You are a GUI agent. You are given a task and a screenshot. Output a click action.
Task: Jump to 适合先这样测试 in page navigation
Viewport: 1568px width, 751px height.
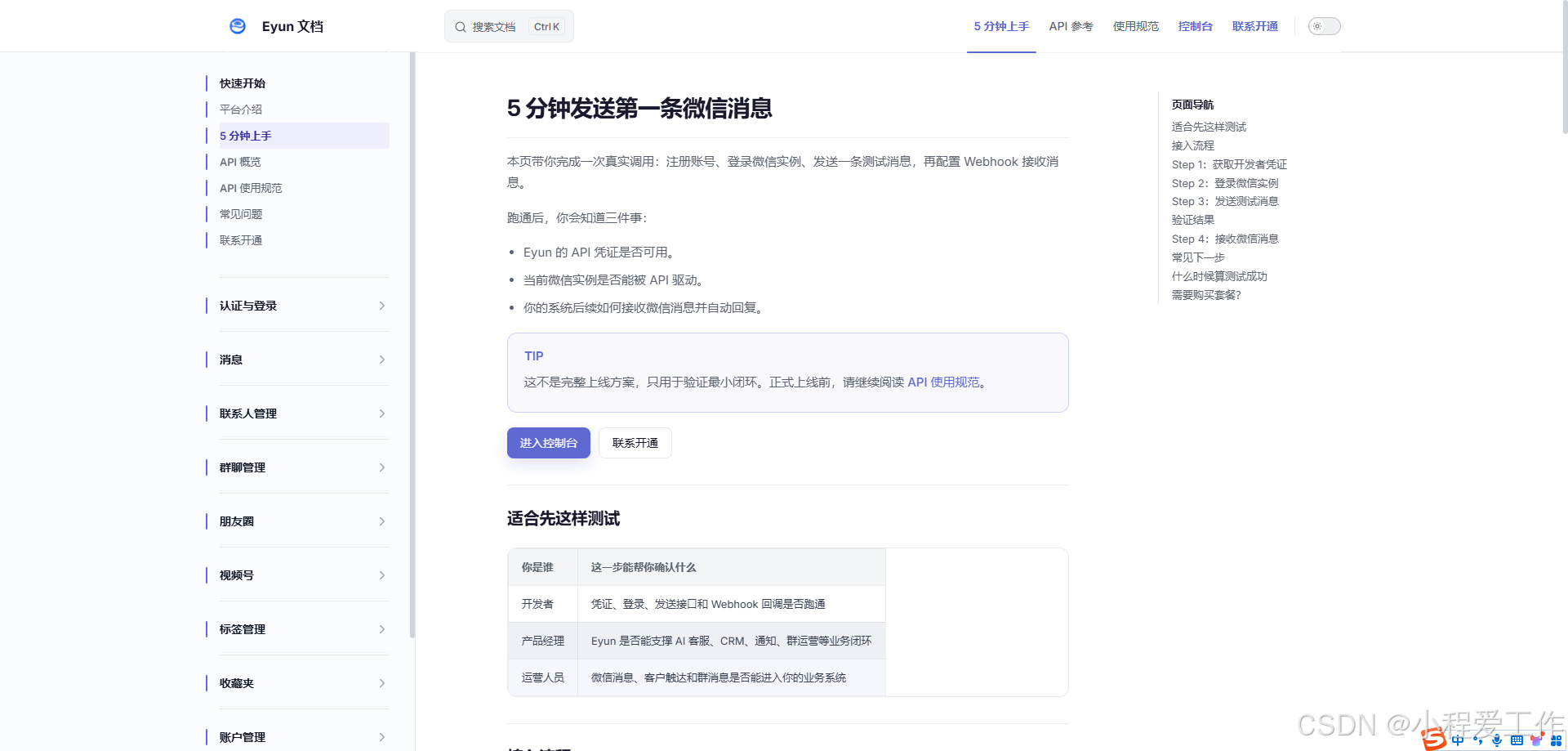coord(1209,127)
